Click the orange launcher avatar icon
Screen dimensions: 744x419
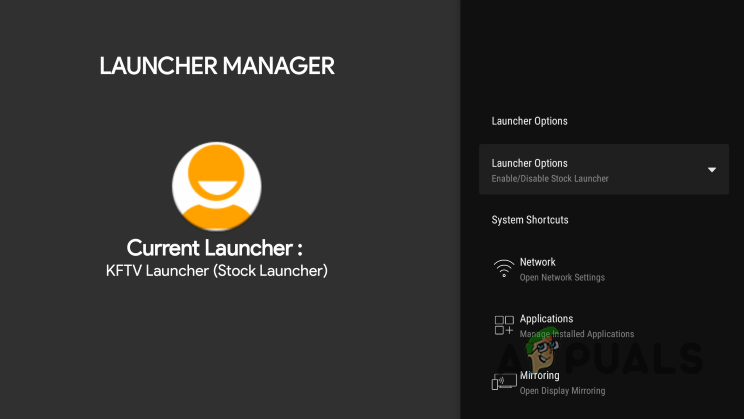[x=216, y=186]
